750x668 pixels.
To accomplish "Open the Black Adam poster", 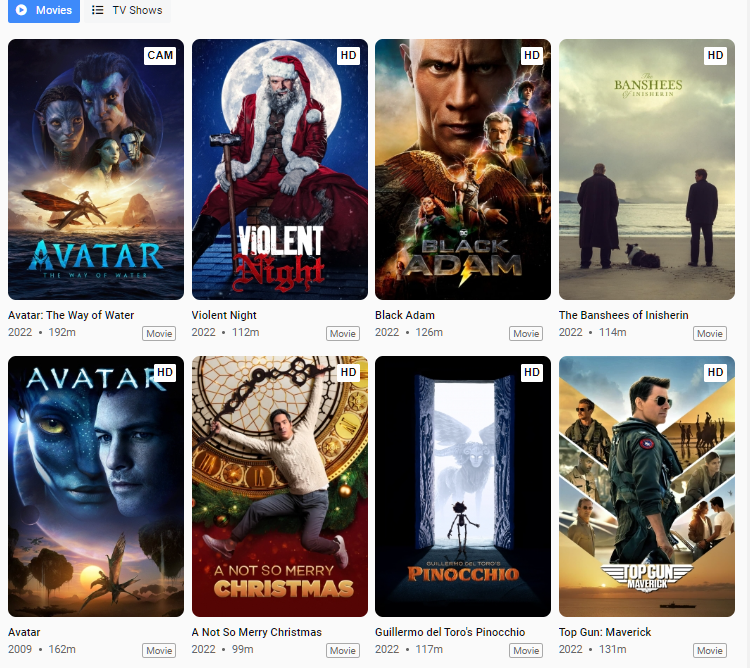I will pyautogui.click(x=463, y=169).
